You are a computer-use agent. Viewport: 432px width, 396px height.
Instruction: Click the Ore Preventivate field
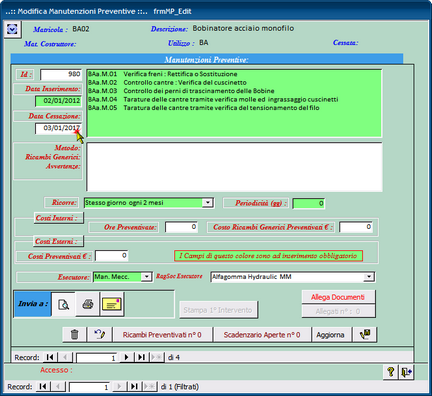point(181,227)
